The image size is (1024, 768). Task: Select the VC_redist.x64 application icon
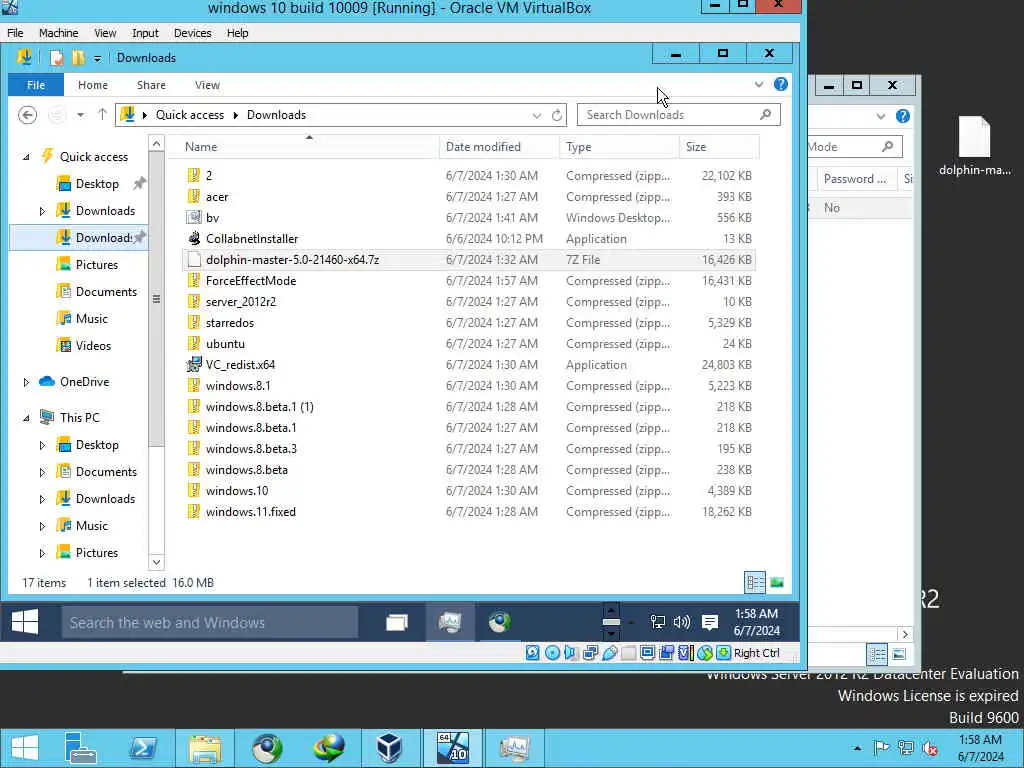[193, 364]
